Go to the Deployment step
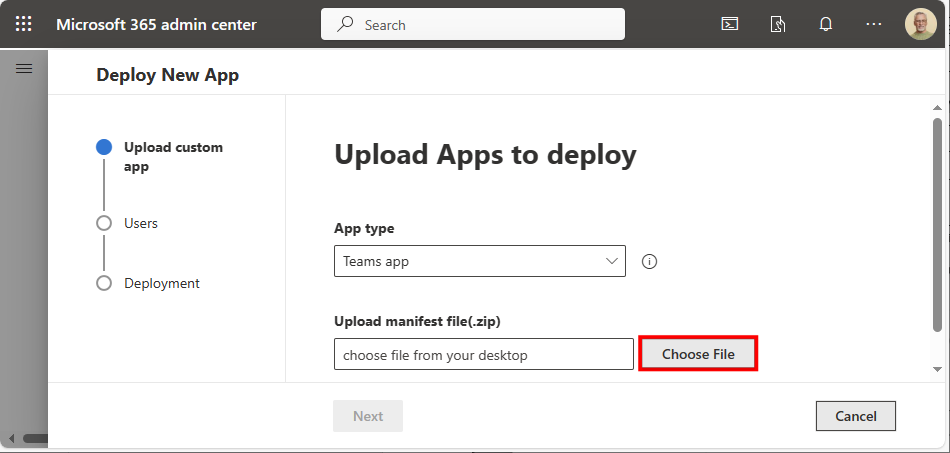Image resolution: width=950 pixels, height=453 pixels. [148, 283]
